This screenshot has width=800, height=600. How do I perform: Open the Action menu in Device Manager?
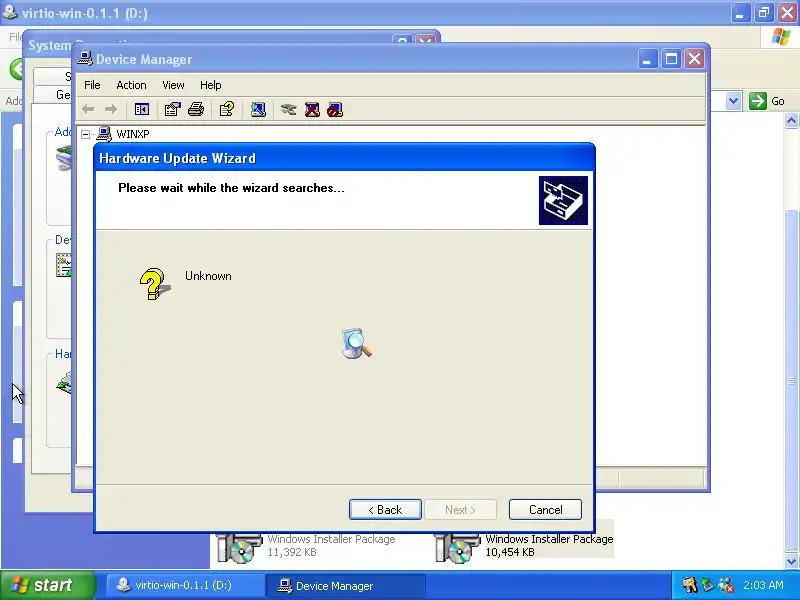(131, 85)
